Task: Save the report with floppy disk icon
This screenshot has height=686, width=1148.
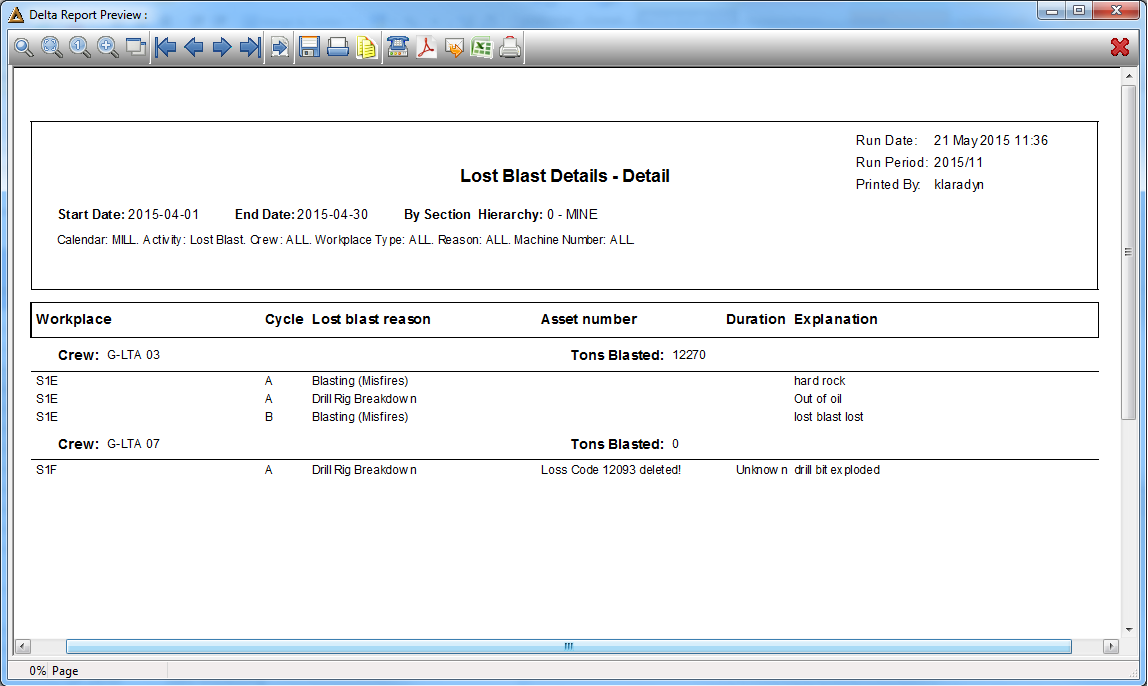Action: coord(310,48)
